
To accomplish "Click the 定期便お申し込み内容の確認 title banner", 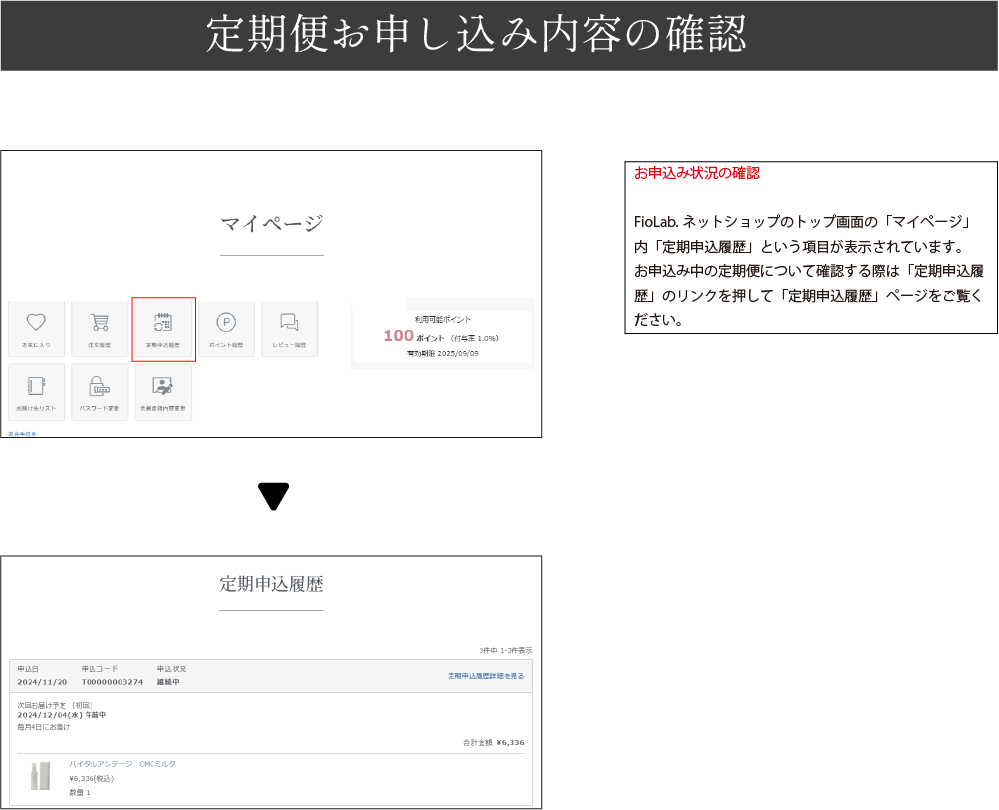I will coord(476,35).
